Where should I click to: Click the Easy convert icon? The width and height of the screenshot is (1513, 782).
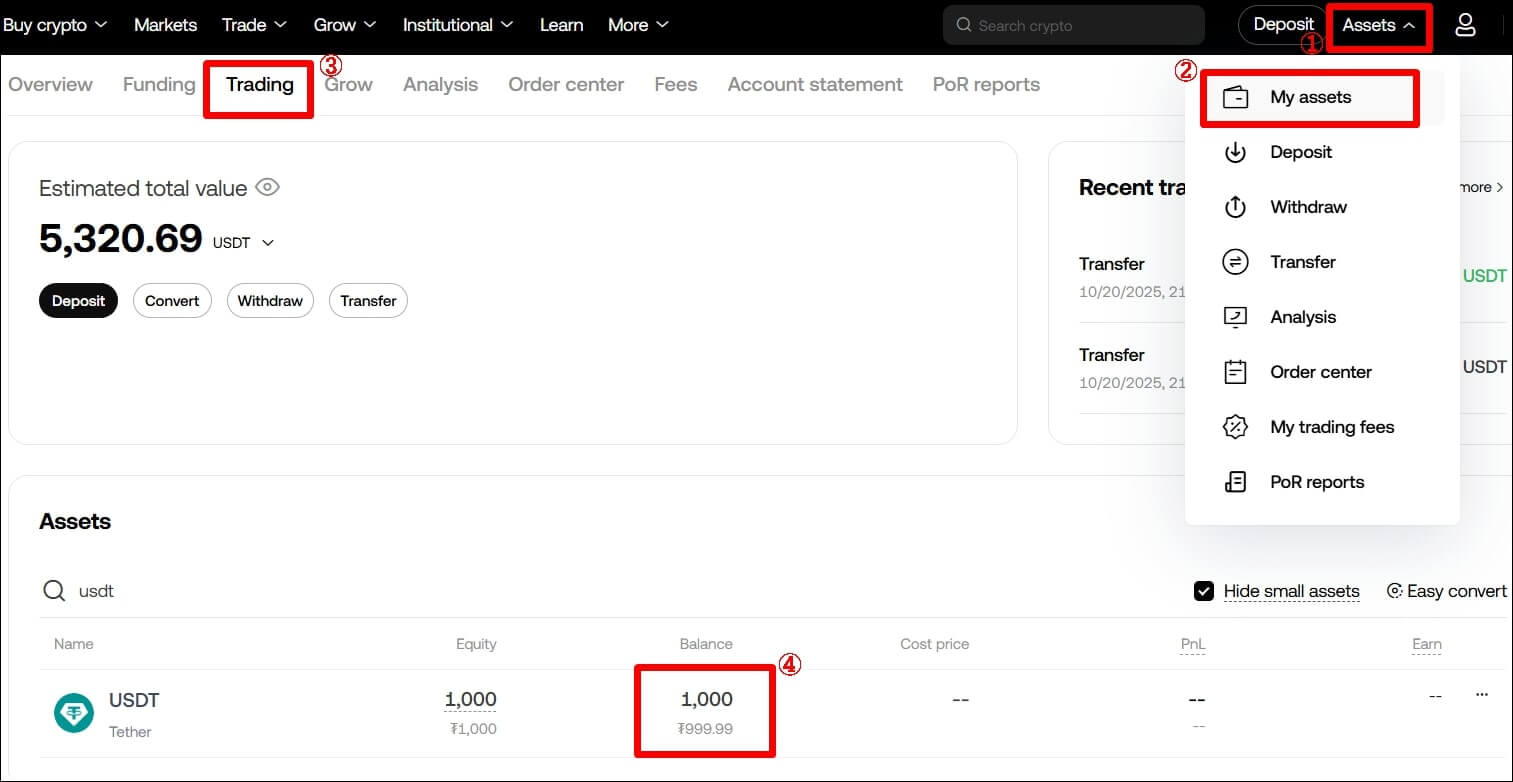point(1394,591)
